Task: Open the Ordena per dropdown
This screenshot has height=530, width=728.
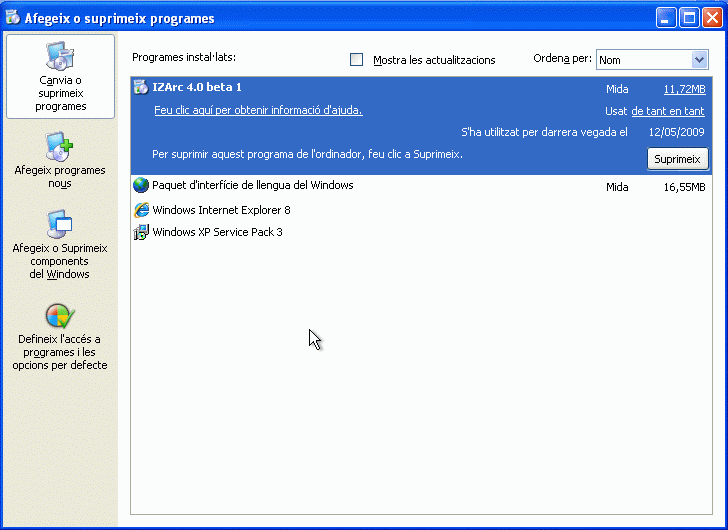Action: 699,60
